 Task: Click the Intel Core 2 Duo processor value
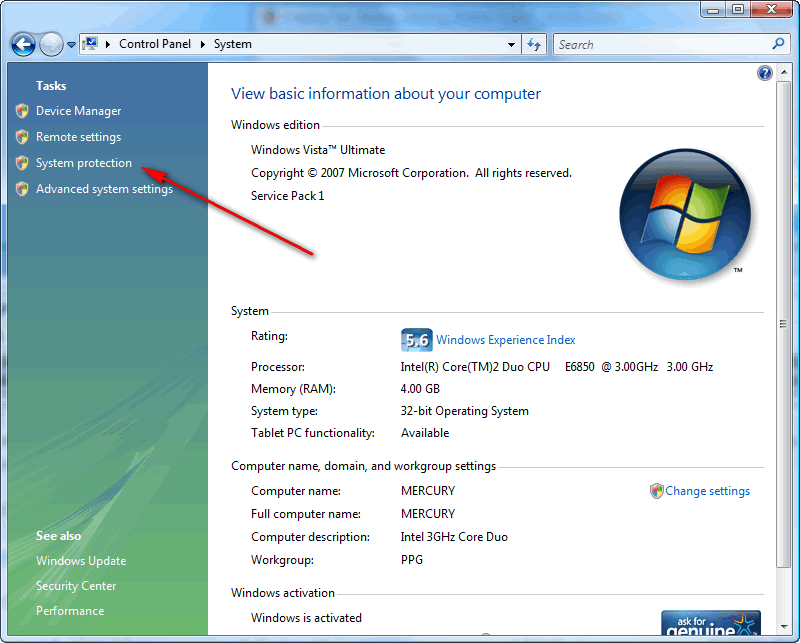pyautogui.click(x=557, y=367)
